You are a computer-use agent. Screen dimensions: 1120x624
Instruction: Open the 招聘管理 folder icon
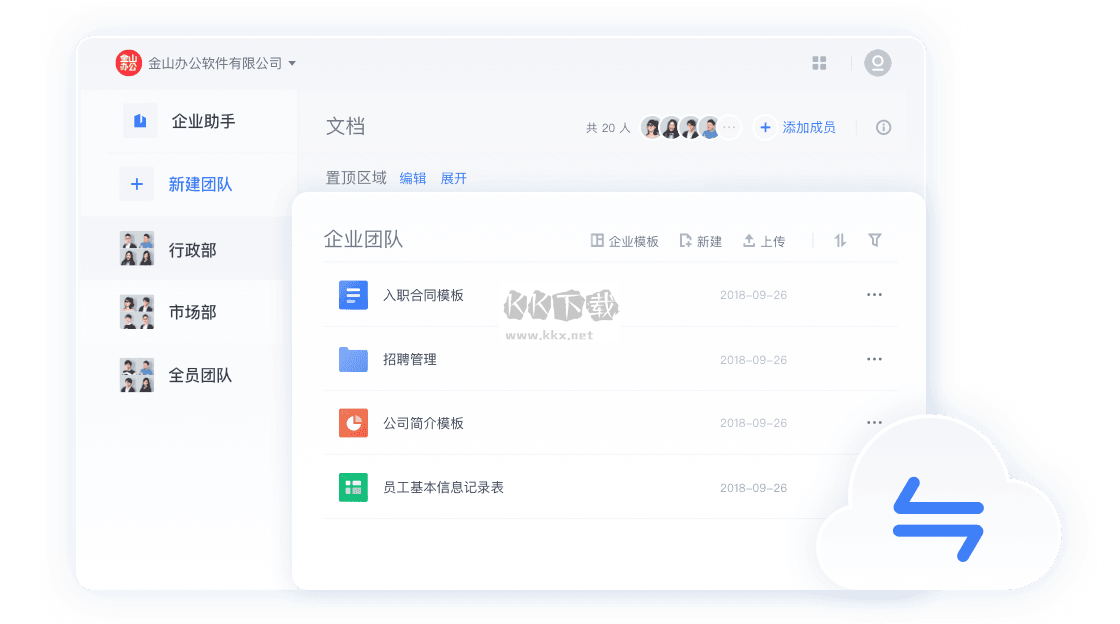pos(352,358)
